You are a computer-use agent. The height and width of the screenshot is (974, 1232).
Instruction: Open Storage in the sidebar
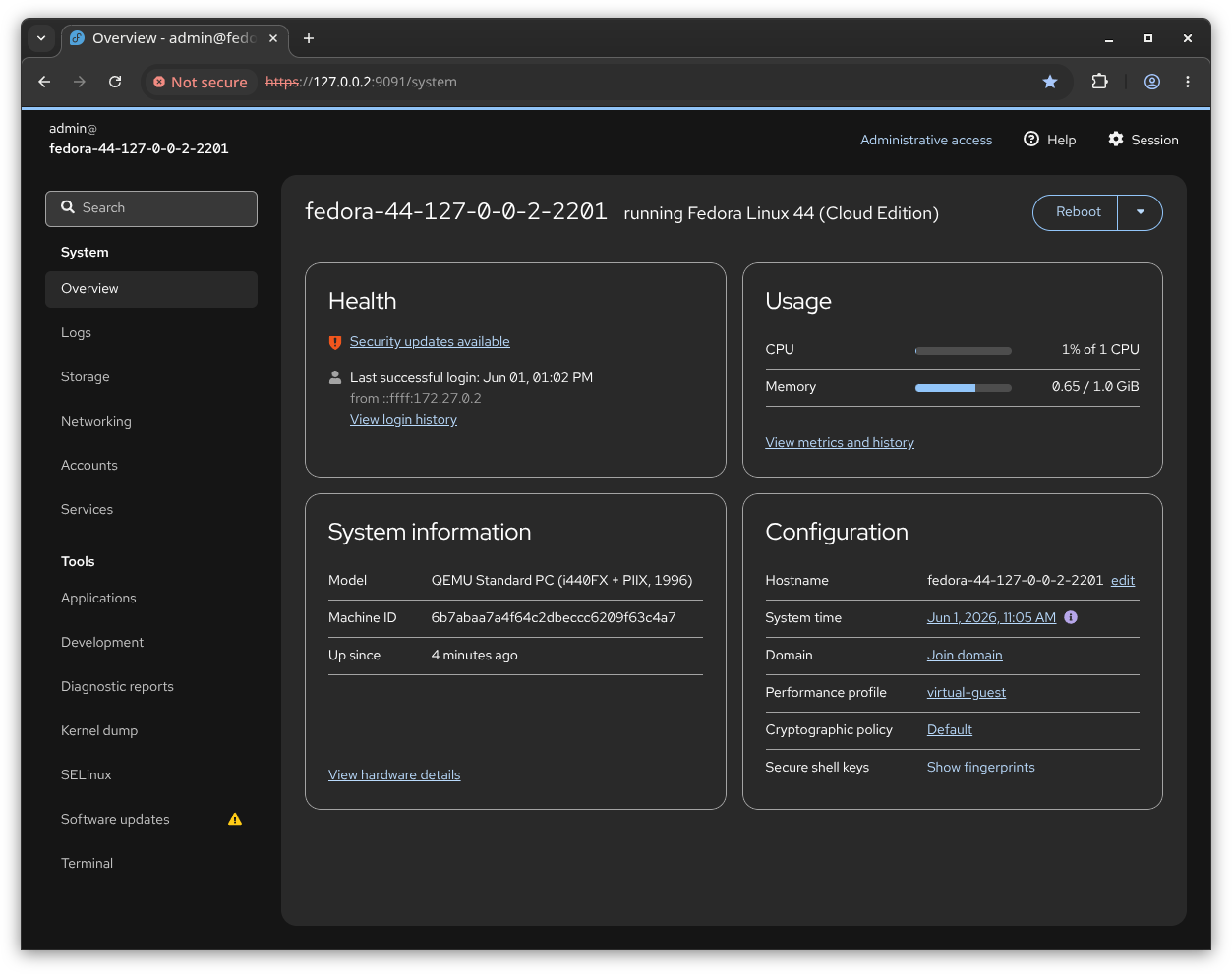pos(151,377)
